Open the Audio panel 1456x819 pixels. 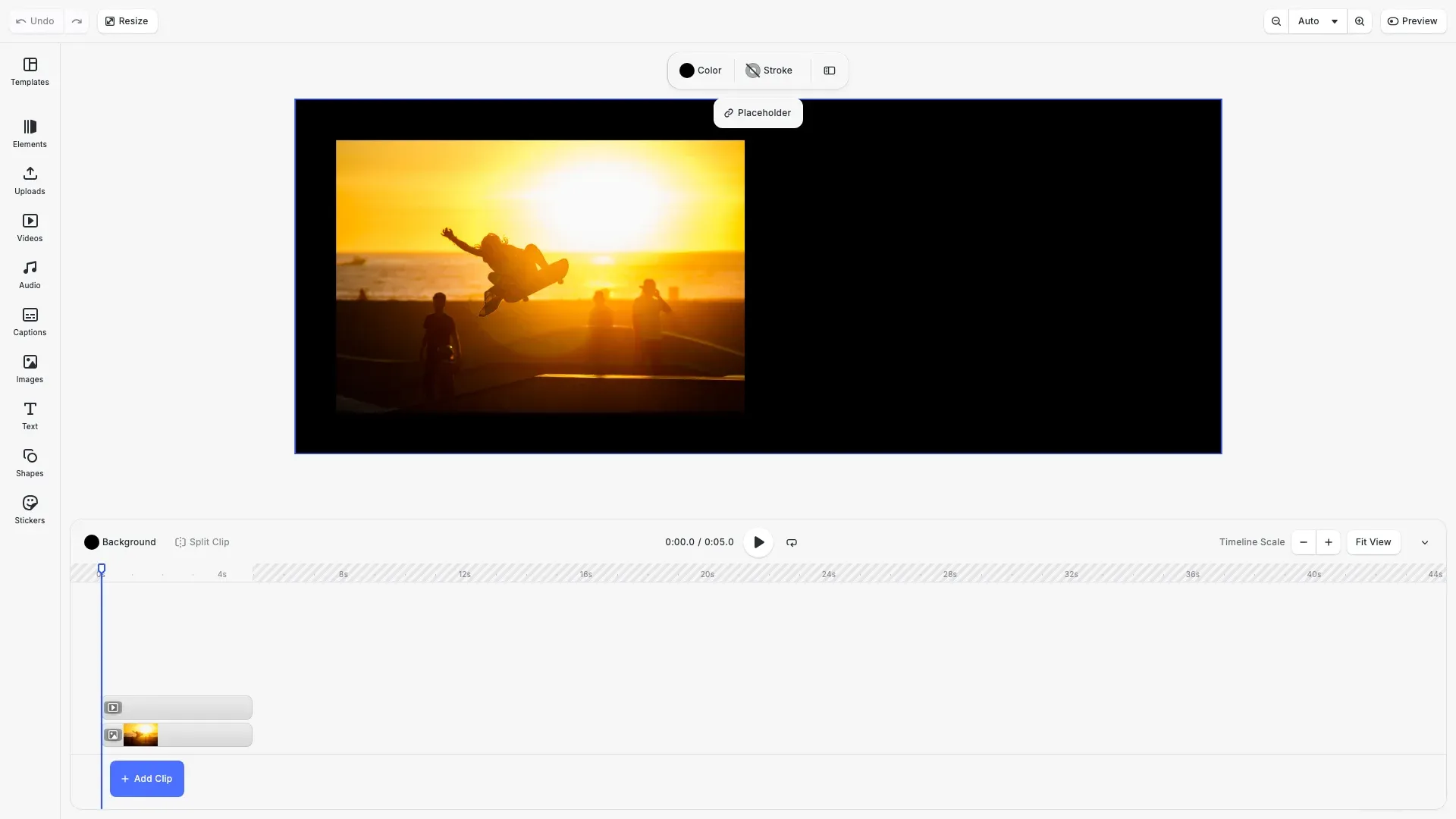coord(30,274)
